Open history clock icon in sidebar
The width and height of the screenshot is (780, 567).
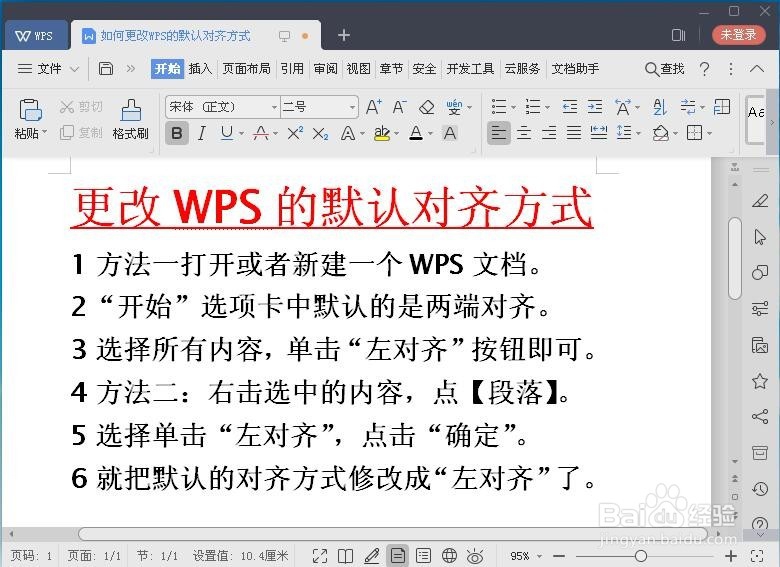pos(760,489)
